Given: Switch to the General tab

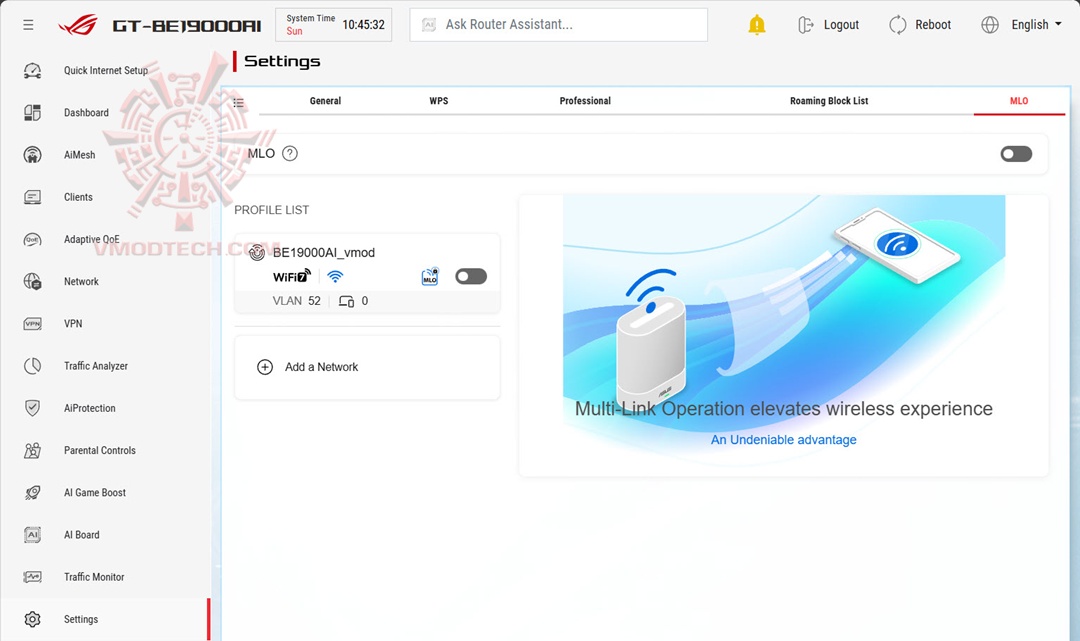Looking at the screenshot, I should tap(325, 101).
